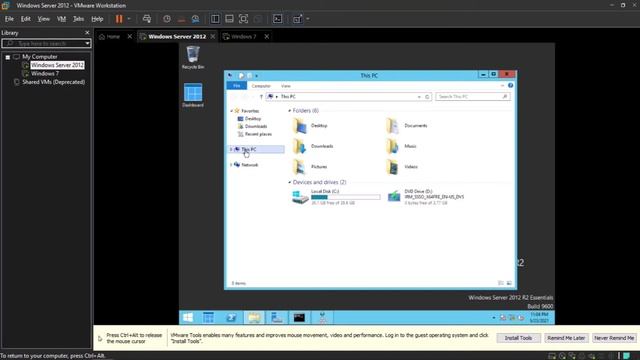Viewport: 640px width, 360px height.
Task: Click the Dashboard desktop icon
Action: coord(193,95)
